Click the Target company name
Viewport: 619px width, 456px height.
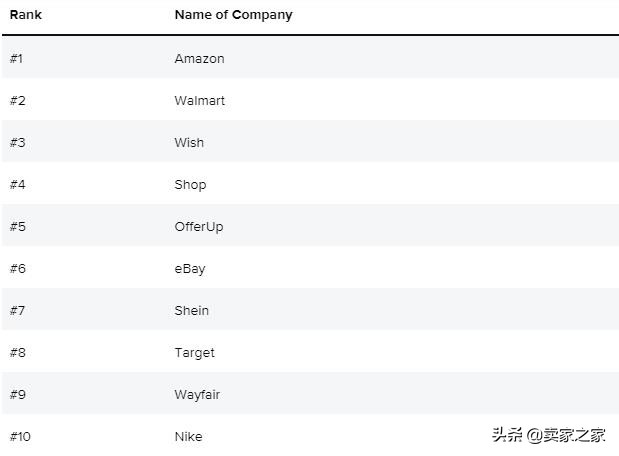194,352
